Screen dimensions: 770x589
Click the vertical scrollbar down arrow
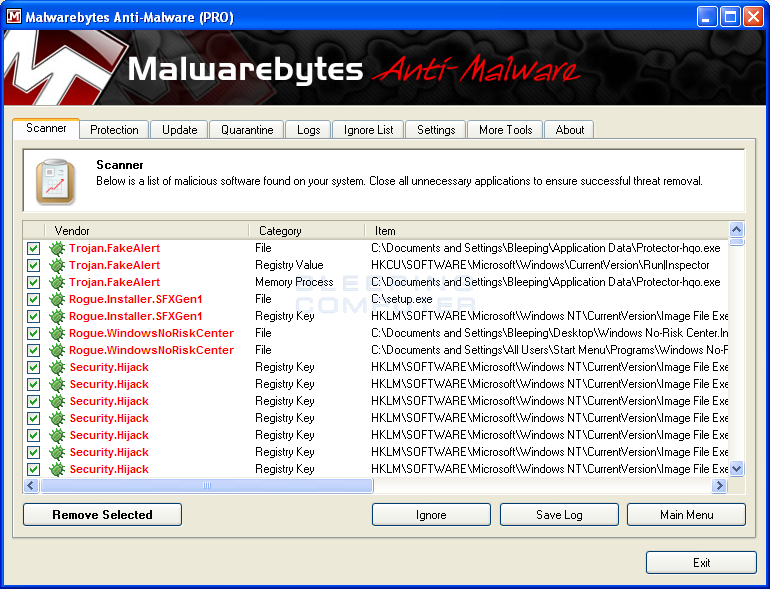pos(737,468)
